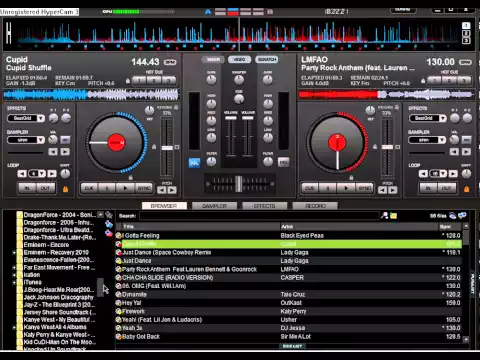Click left deck loop IN button

tap(27, 188)
